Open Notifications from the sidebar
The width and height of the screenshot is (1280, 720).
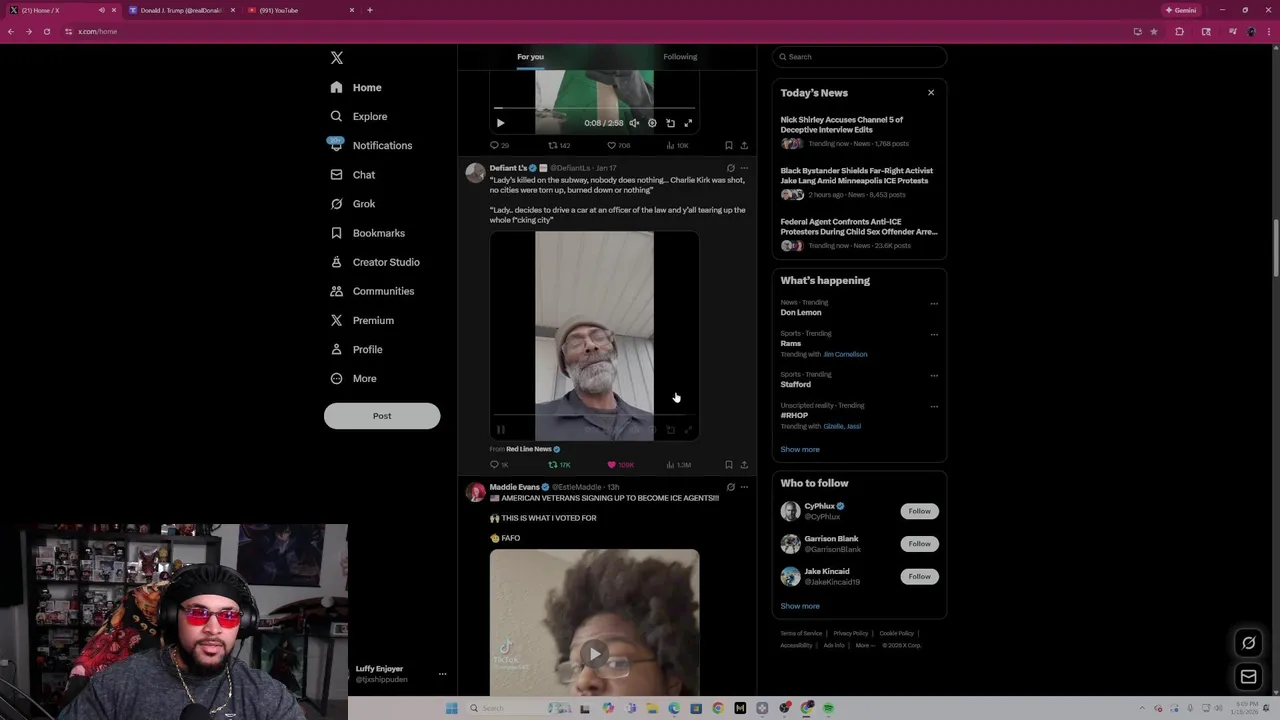(x=371, y=145)
